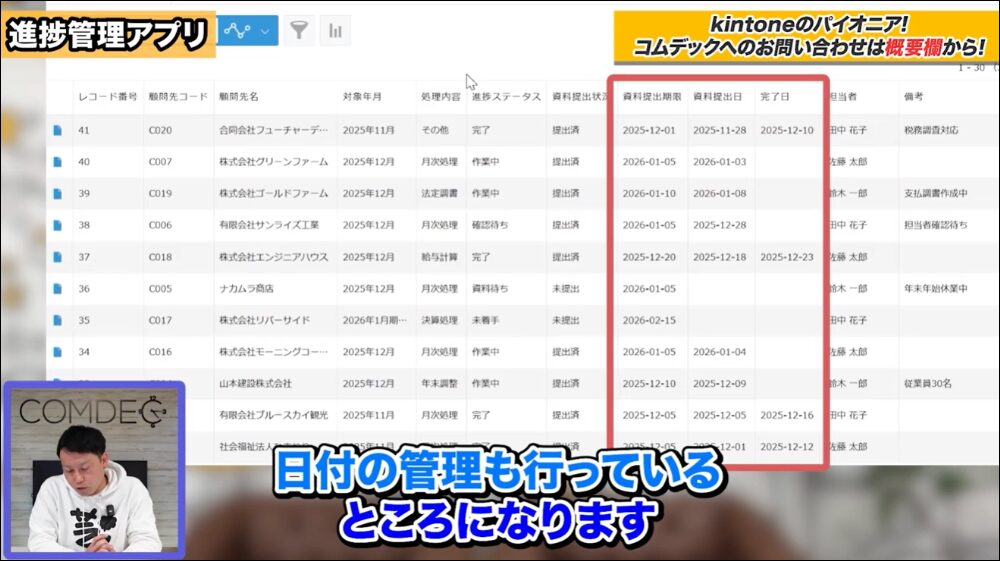
Task: Click the 給与計算 processing cell
Action: [x=439, y=257]
